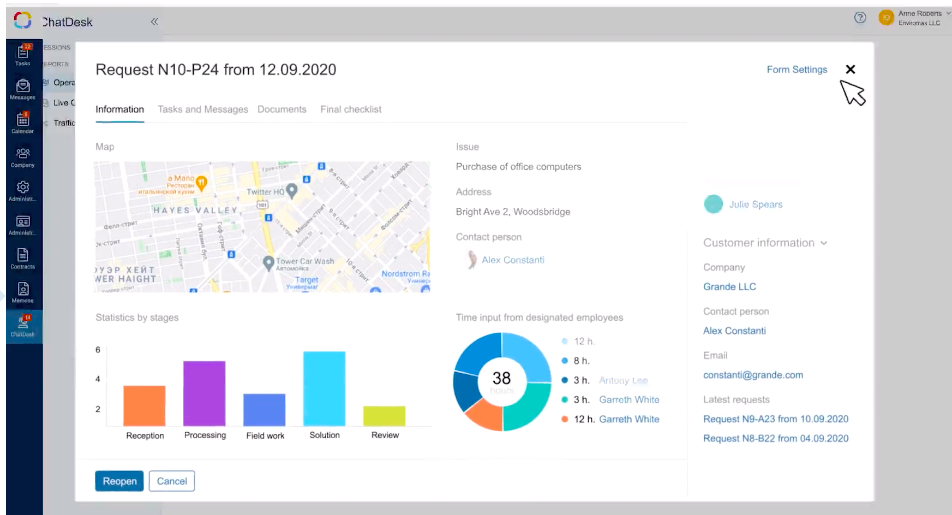
Task: Collapse the Customer information section
Action: [x=824, y=243]
